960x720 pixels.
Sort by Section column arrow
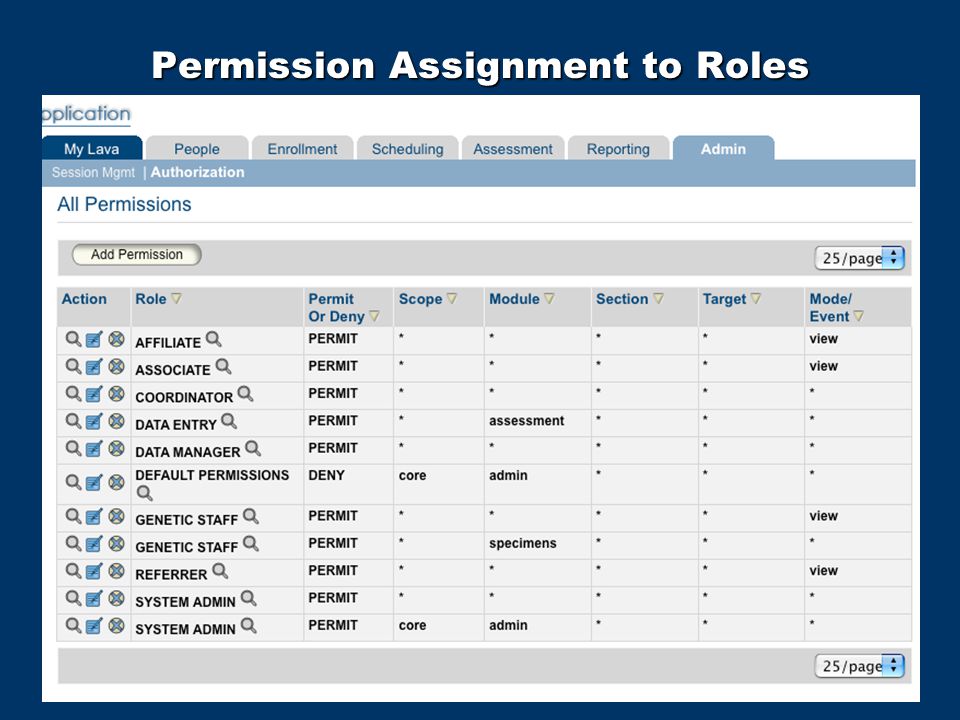click(658, 299)
